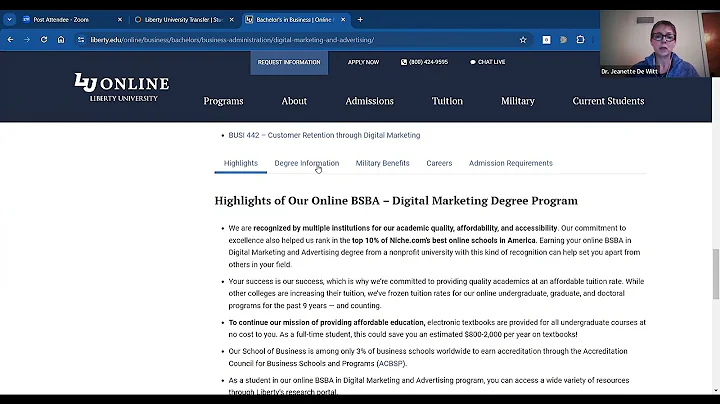
Task: Open the Military menu
Action: [x=518, y=101]
